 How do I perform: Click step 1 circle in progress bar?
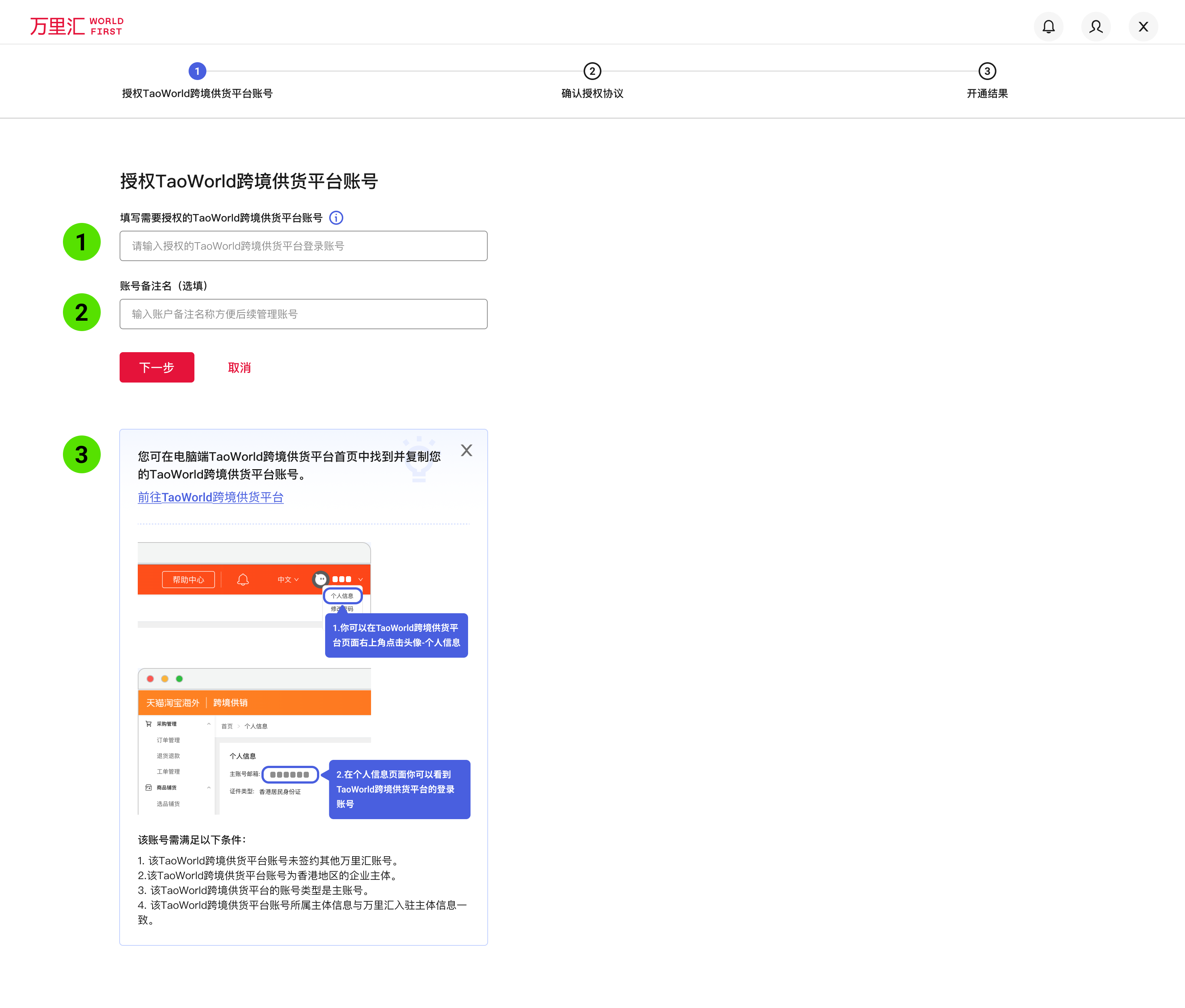tap(197, 71)
